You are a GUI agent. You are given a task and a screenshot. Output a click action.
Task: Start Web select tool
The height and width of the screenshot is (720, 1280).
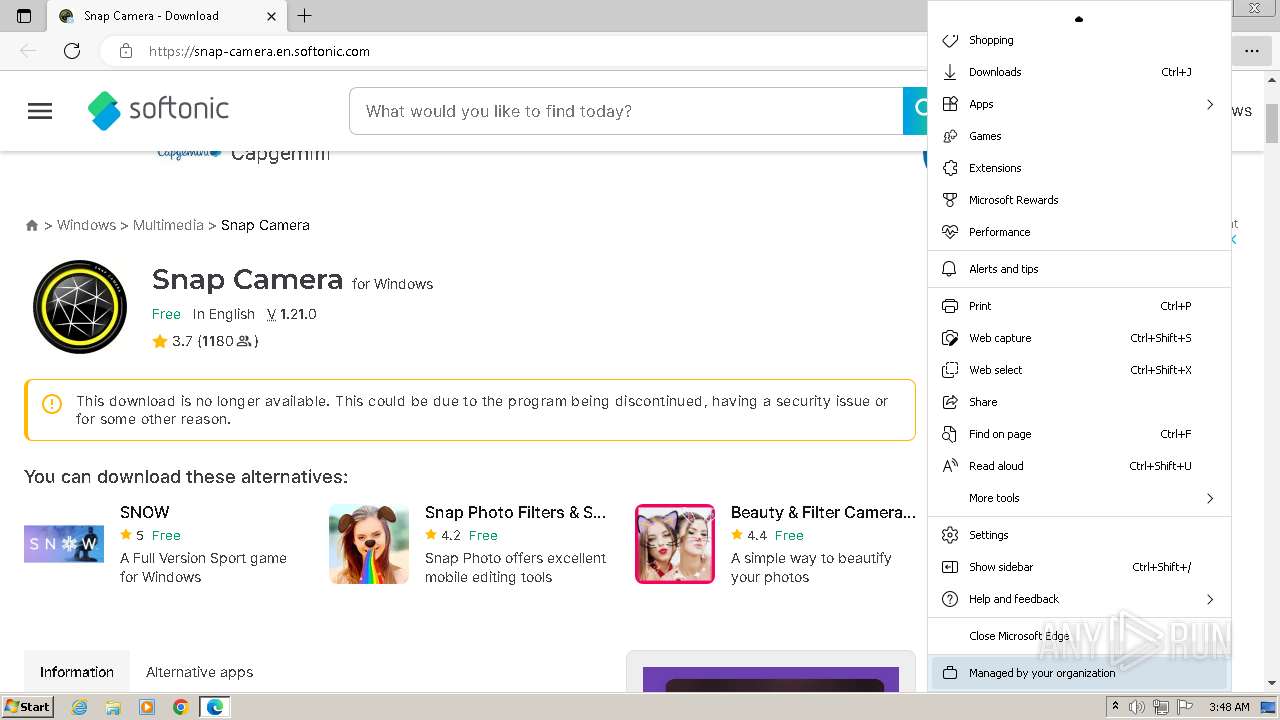[1079, 370]
